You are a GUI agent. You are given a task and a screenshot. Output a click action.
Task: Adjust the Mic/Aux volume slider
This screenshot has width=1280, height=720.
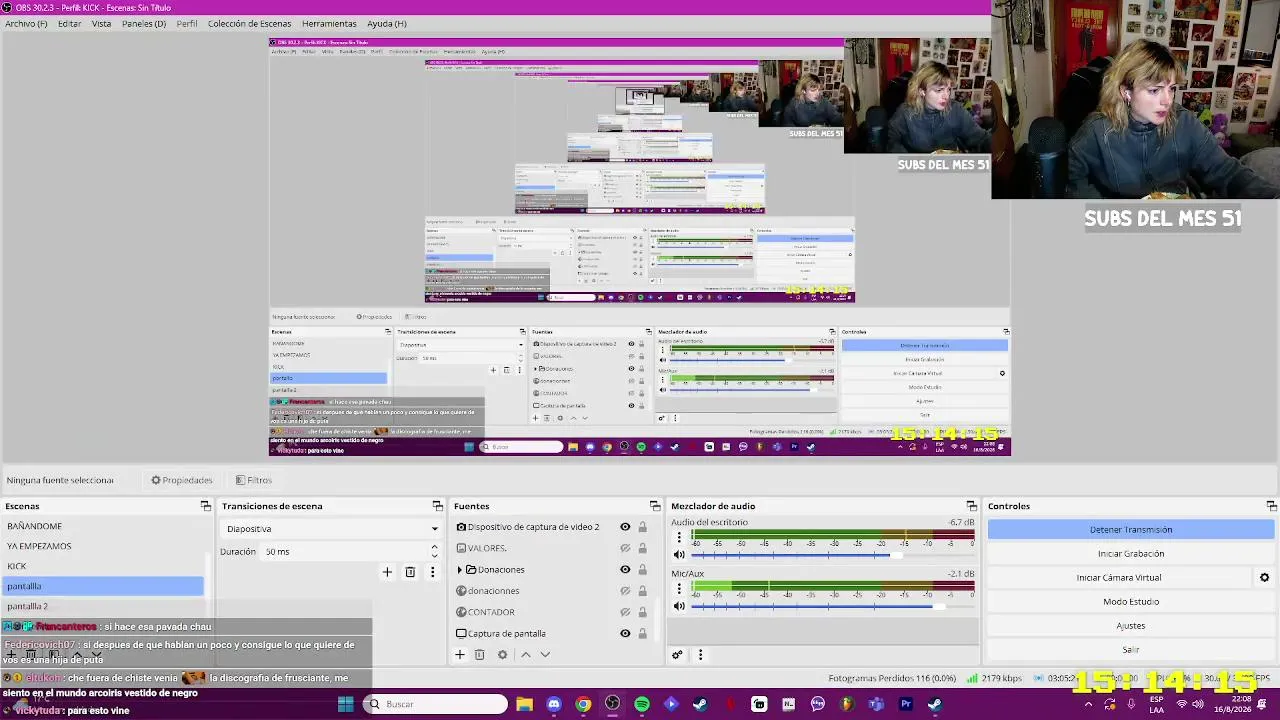(832, 606)
